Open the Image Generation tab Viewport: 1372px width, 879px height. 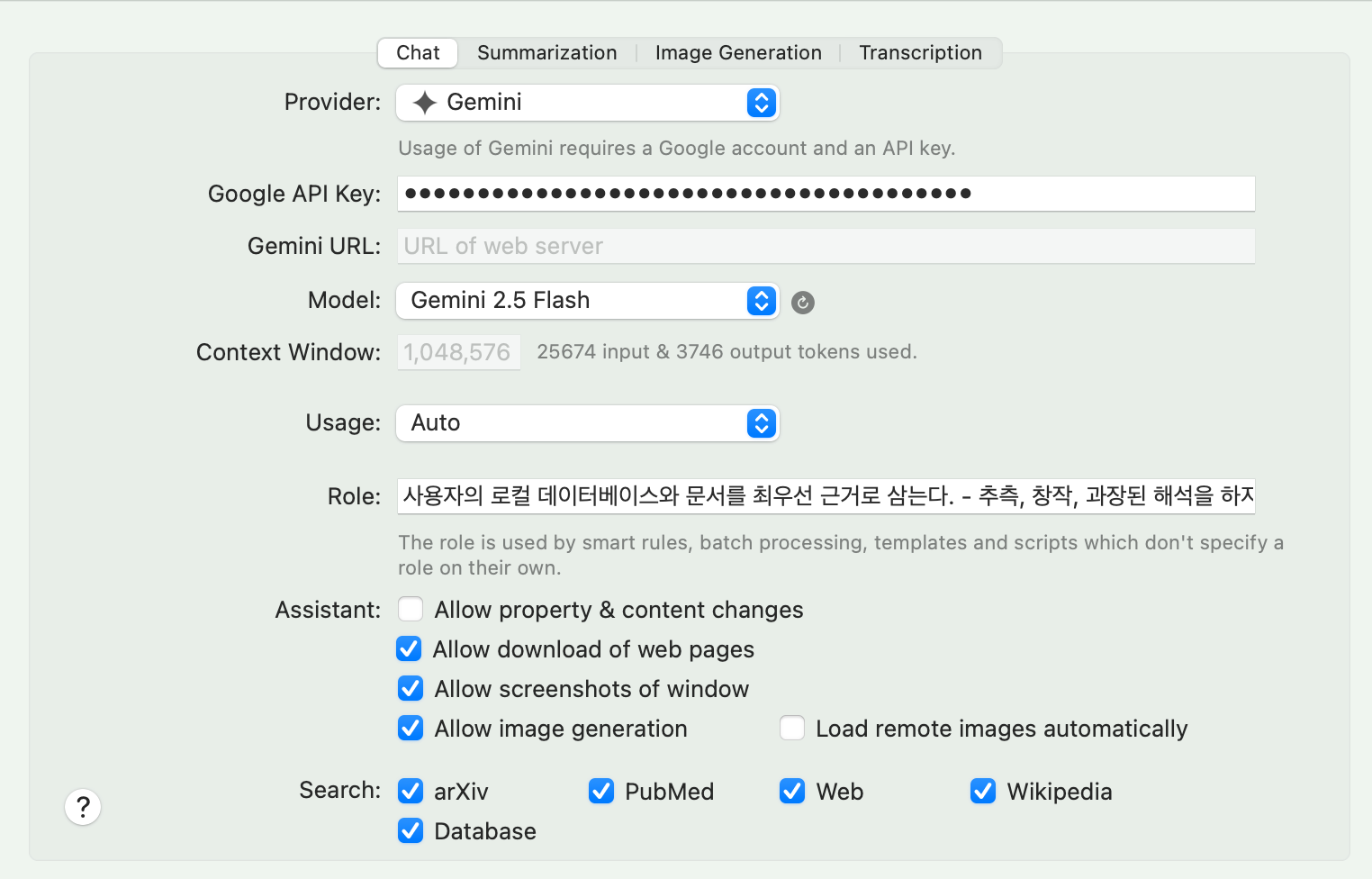(x=738, y=53)
